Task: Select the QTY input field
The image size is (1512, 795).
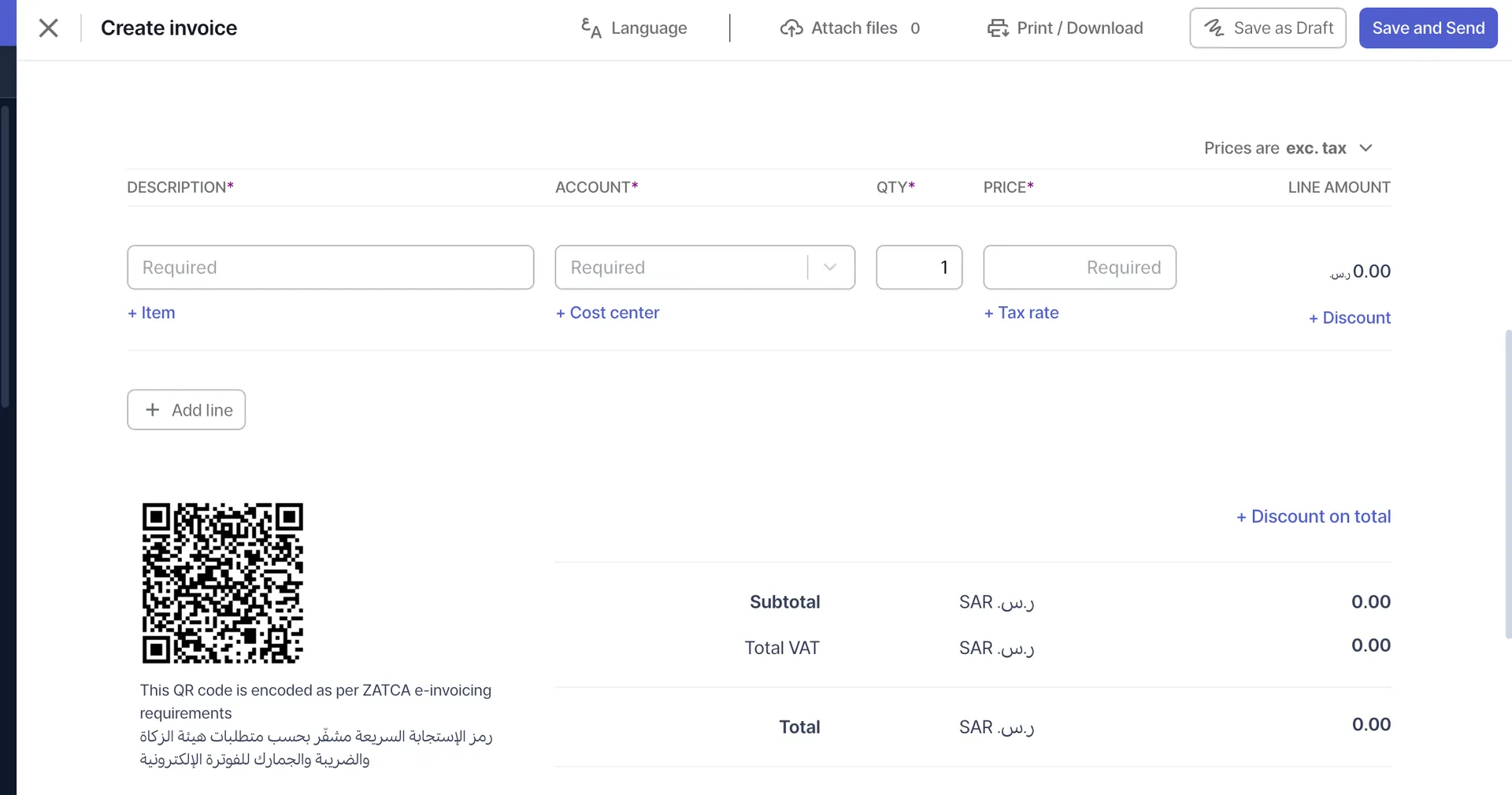Action: coord(918,267)
